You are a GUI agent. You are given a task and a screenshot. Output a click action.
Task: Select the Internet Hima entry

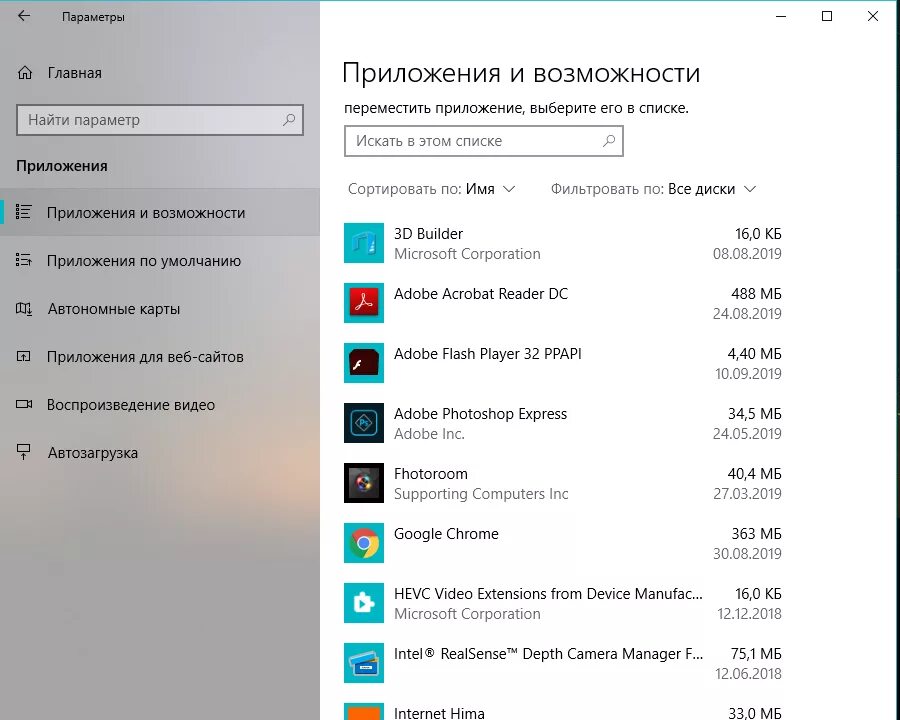(x=439, y=713)
